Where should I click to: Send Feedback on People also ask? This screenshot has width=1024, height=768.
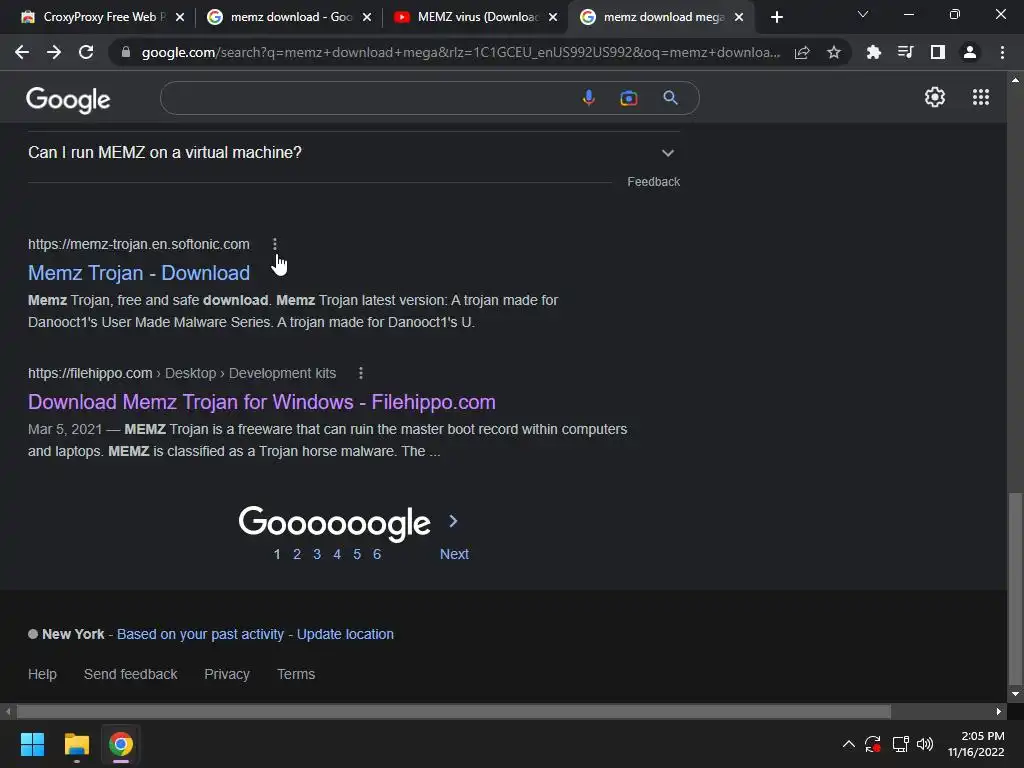click(x=653, y=182)
